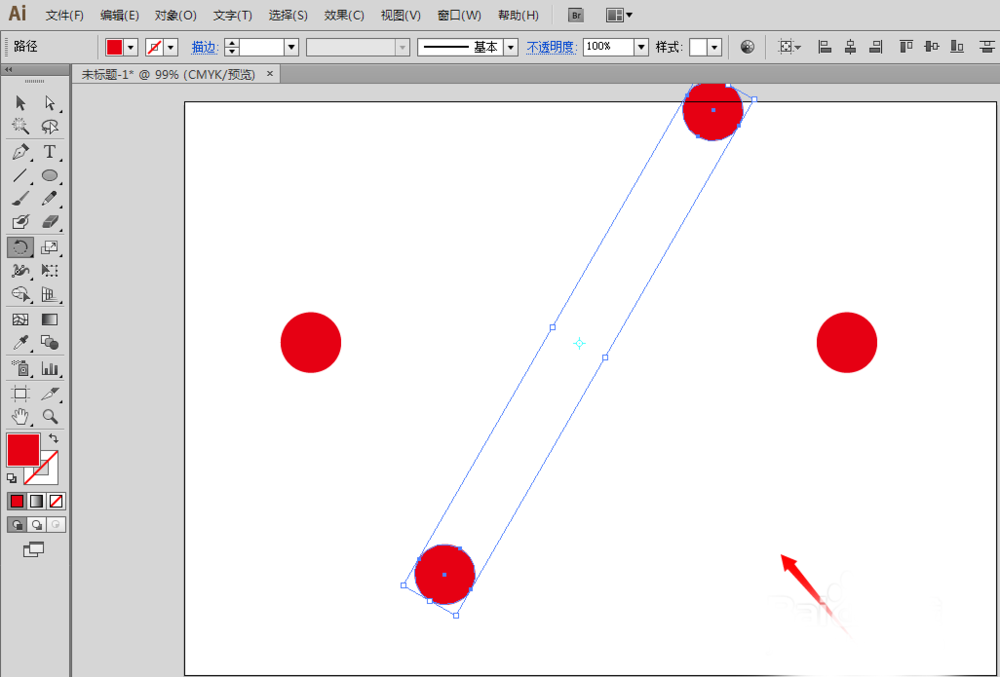Open opacity 100% dropdown arrow

tap(642, 47)
